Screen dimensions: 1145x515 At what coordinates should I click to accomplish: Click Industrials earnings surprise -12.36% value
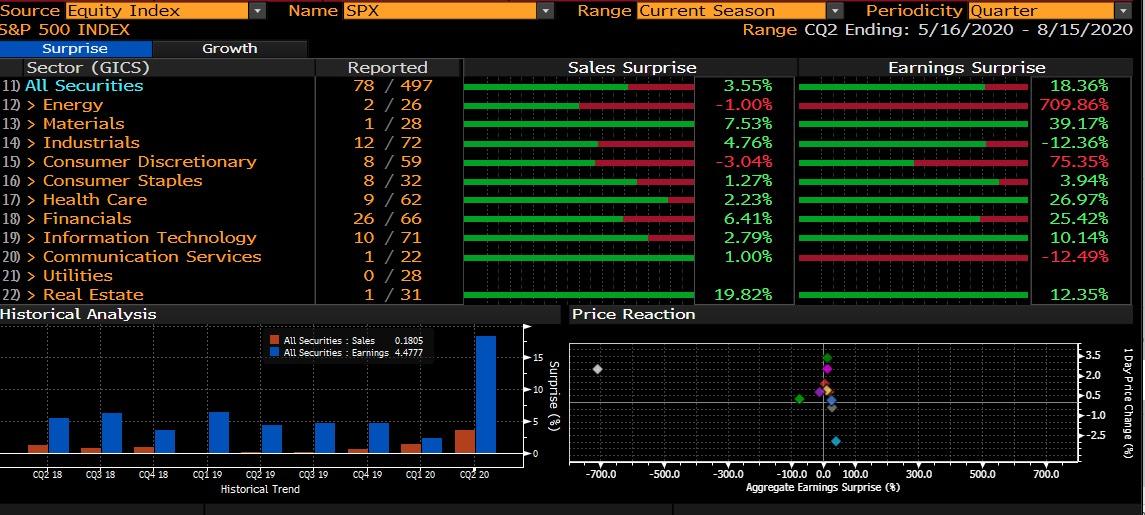coord(1075,142)
